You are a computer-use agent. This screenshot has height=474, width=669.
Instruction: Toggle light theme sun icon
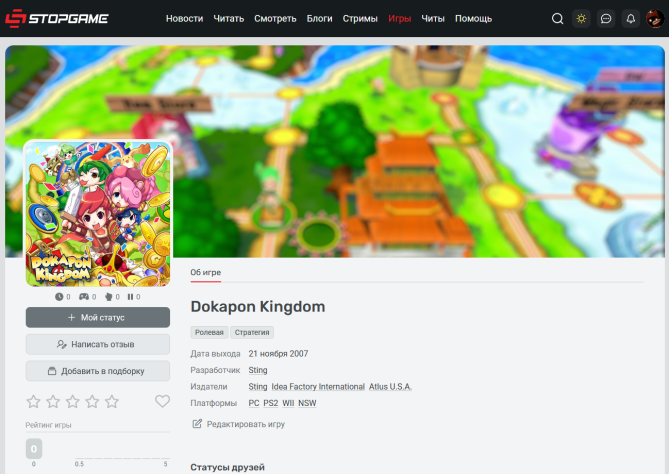click(x=581, y=18)
